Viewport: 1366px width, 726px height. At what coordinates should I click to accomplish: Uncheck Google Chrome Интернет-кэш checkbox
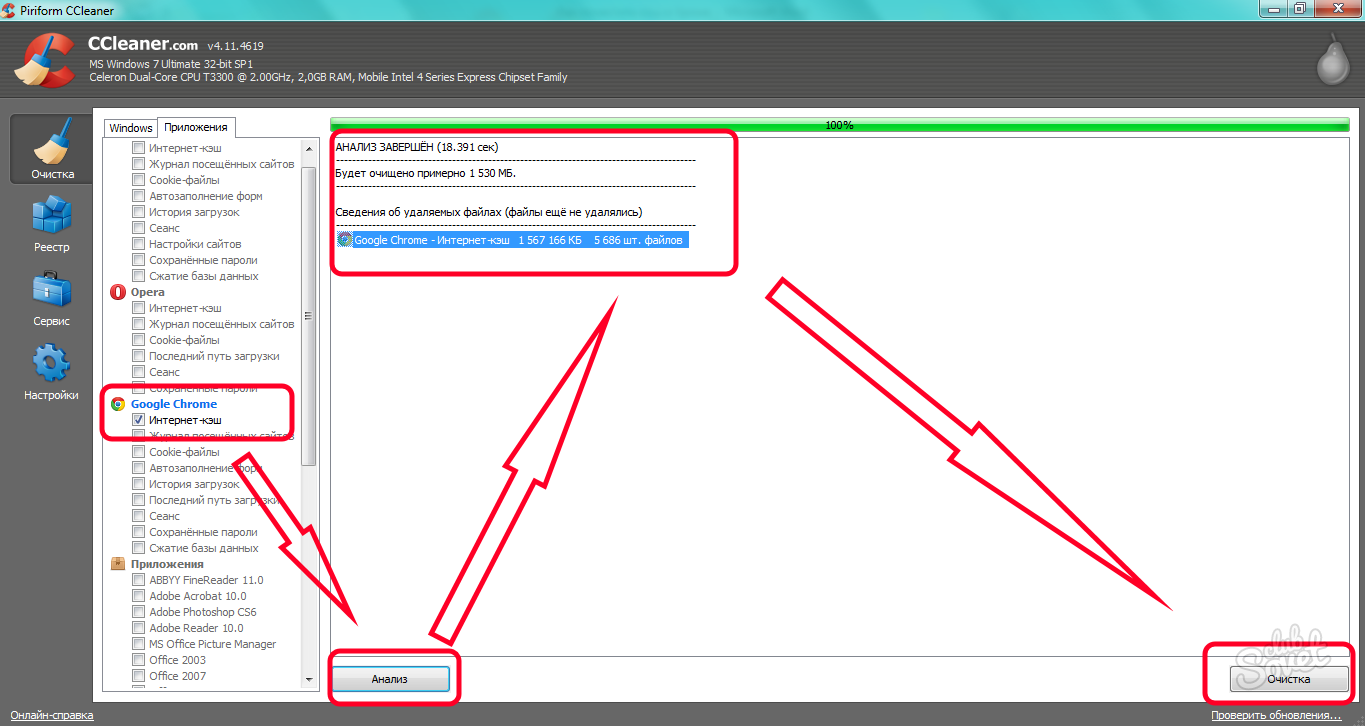click(139, 420)
